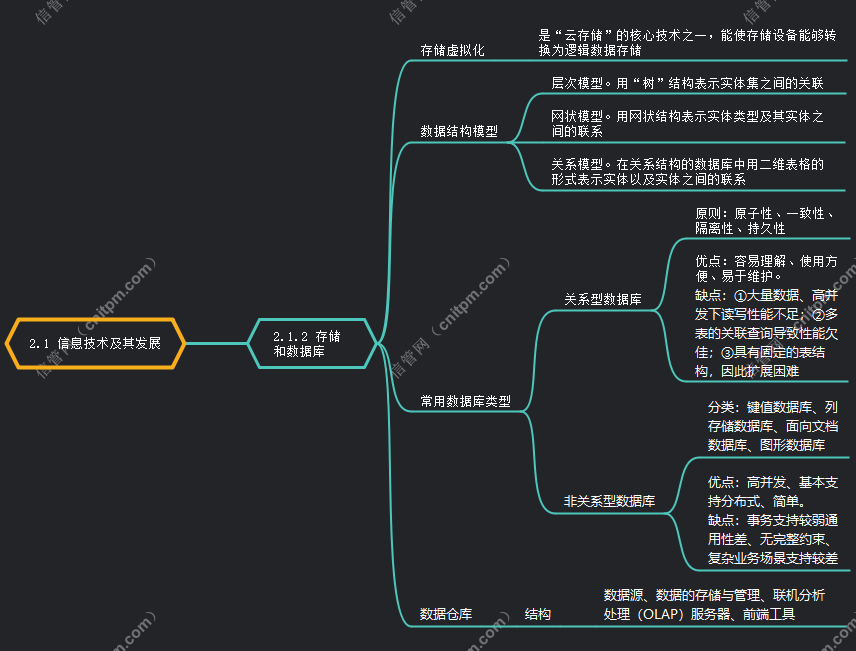Click the "云存储"的核心技术之一 description text
856x651 pixels.
[x=687, y=42]
